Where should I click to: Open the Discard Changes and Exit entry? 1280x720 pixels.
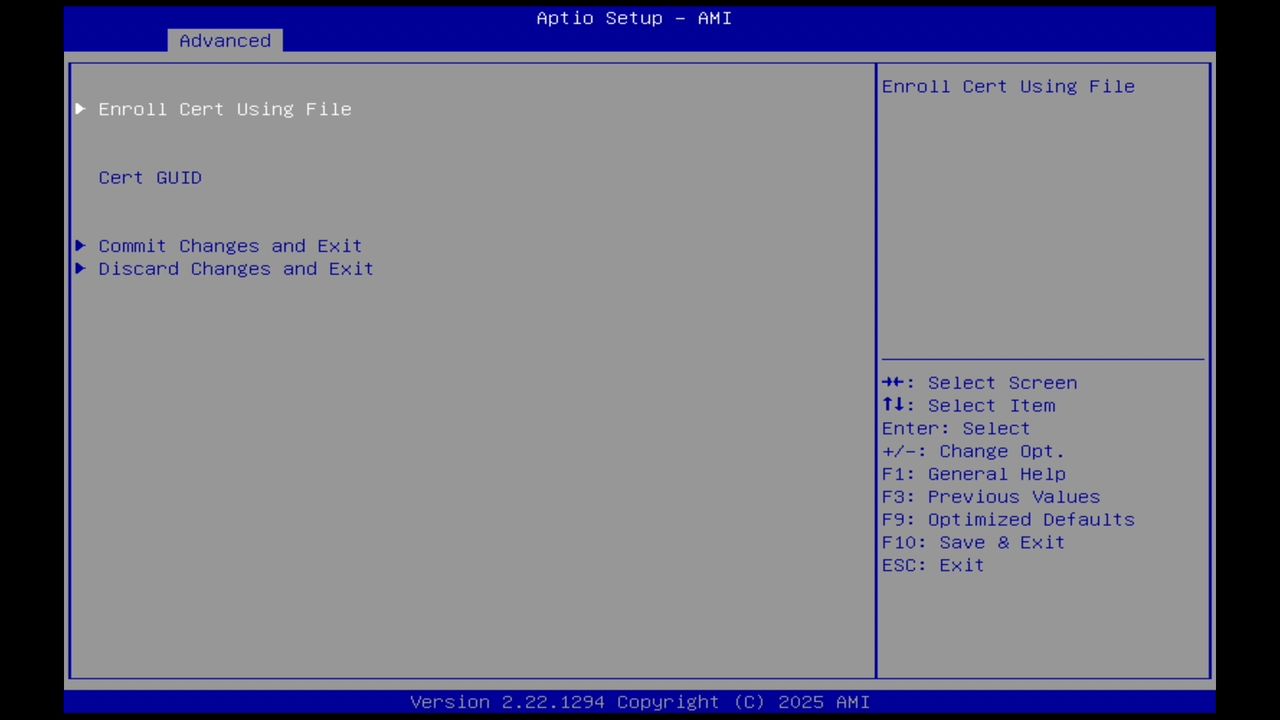236,269
